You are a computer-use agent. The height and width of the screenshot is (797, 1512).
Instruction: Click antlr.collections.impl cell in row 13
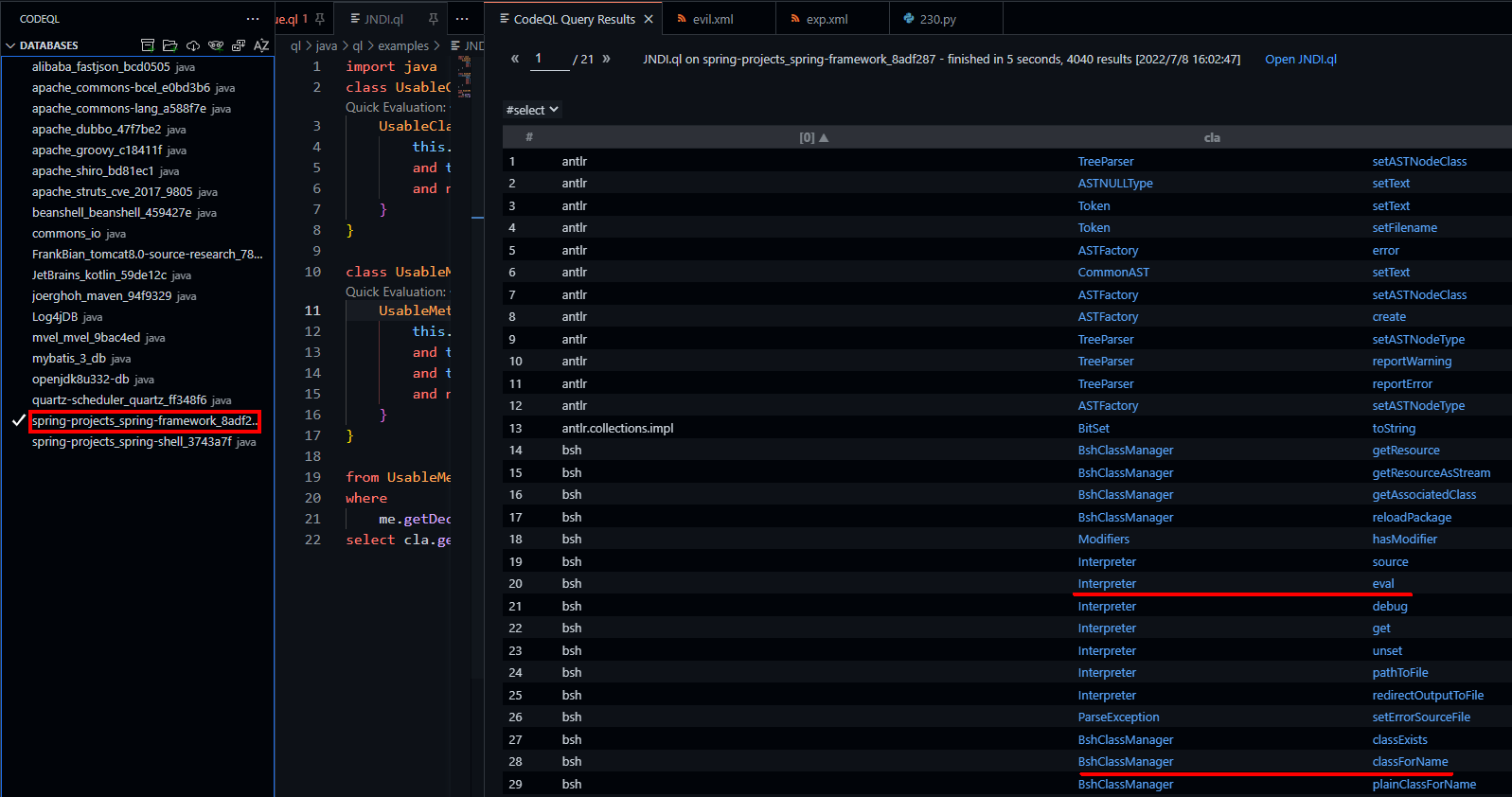point(617,429)
